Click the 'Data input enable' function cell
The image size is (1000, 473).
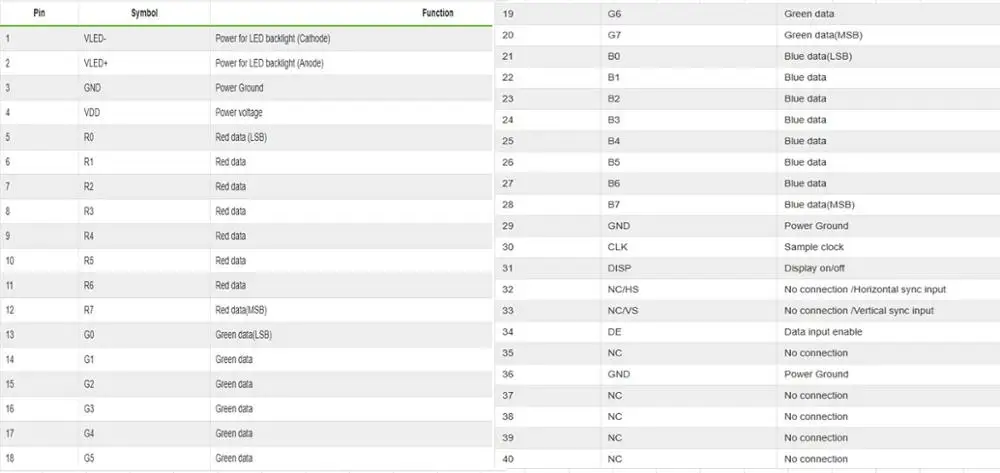[823, 332]
